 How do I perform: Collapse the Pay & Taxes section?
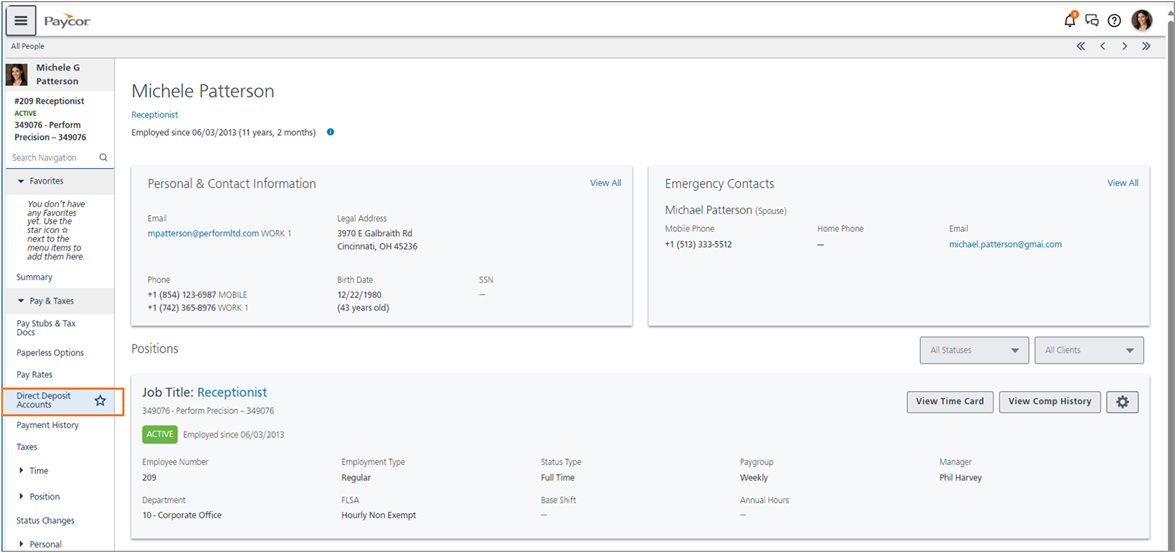point(51,301)
